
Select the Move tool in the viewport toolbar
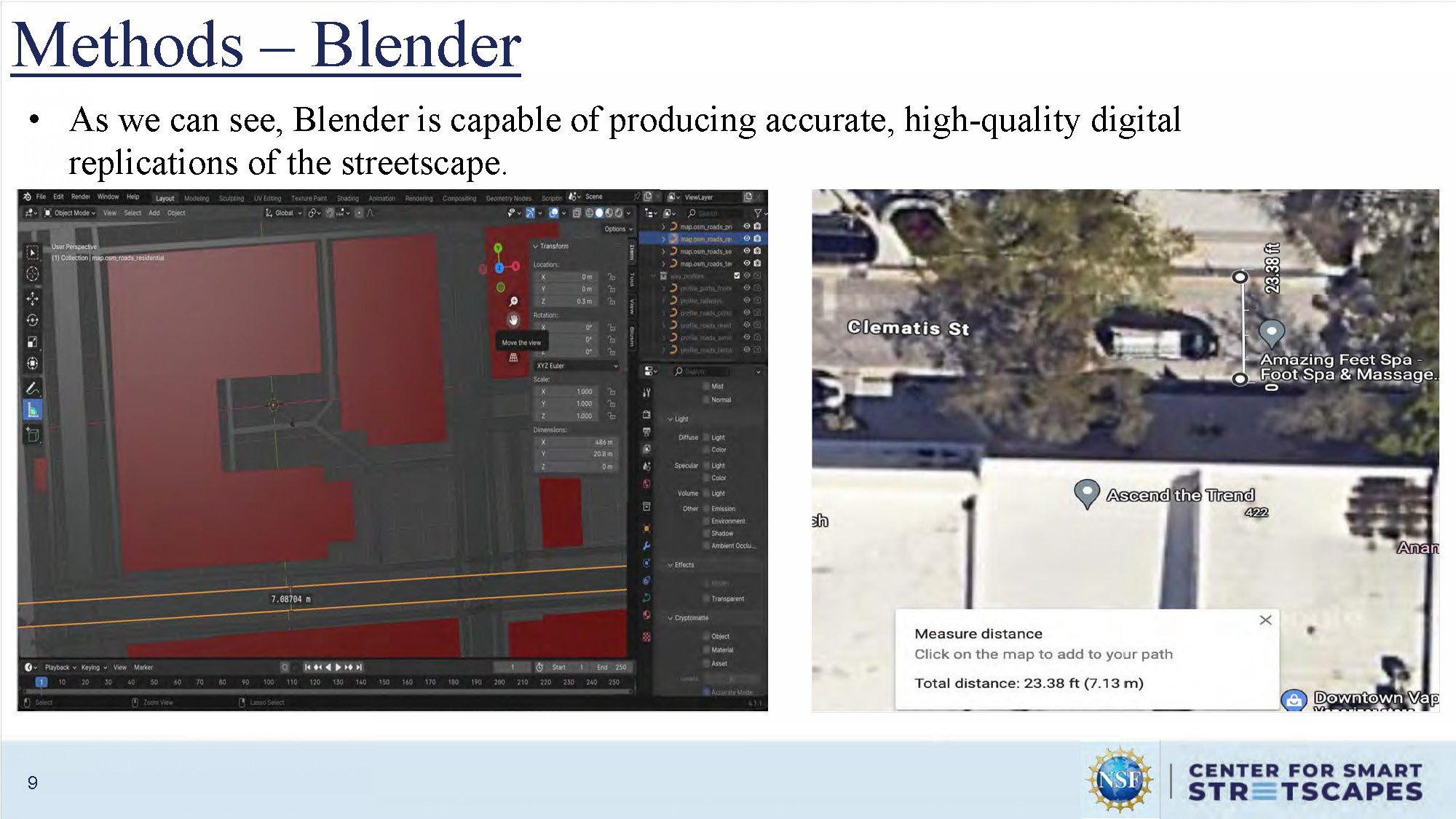click(33, 298)
